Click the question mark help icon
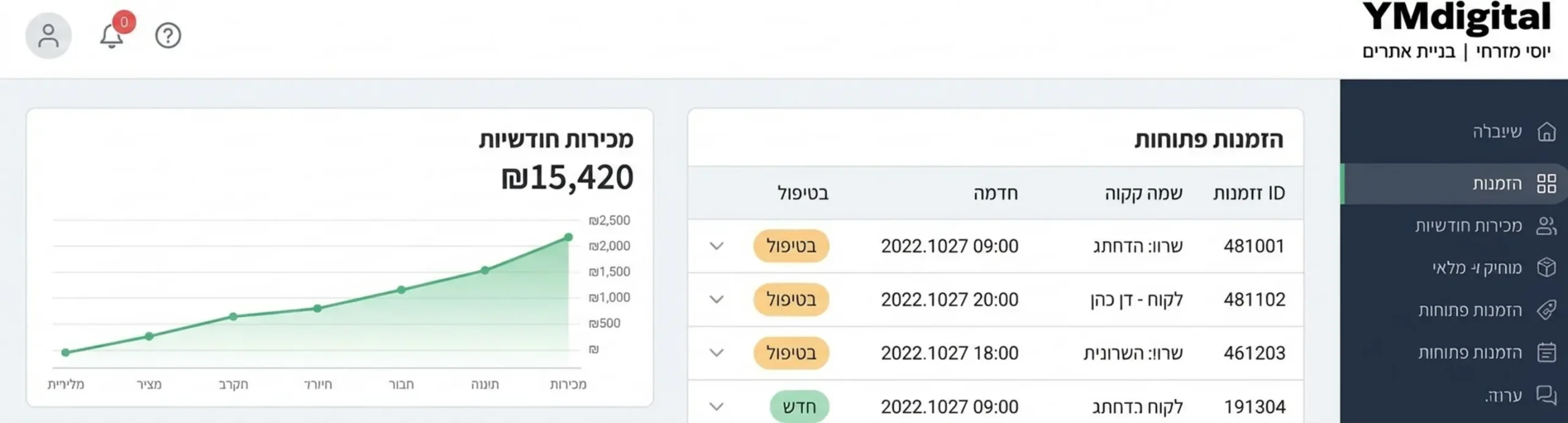This screenshot has width=1568, height=423. pyautogui.click(x=167, y=35)
